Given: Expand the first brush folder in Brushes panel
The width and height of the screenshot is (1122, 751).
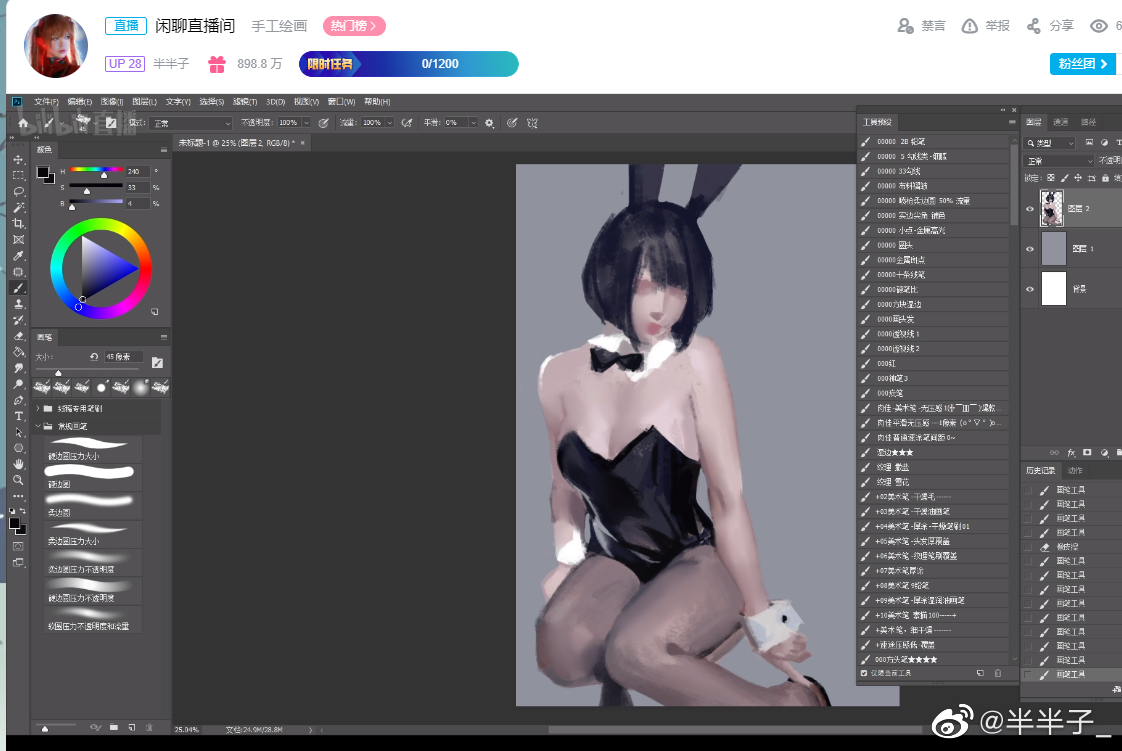Looking at the screenshot, I should pos(38,408).
